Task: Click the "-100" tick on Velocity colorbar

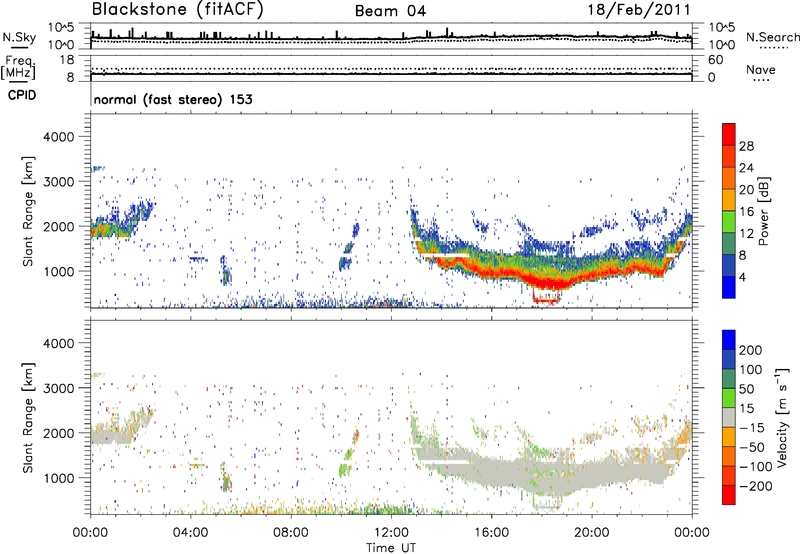Action: point(756,466)
